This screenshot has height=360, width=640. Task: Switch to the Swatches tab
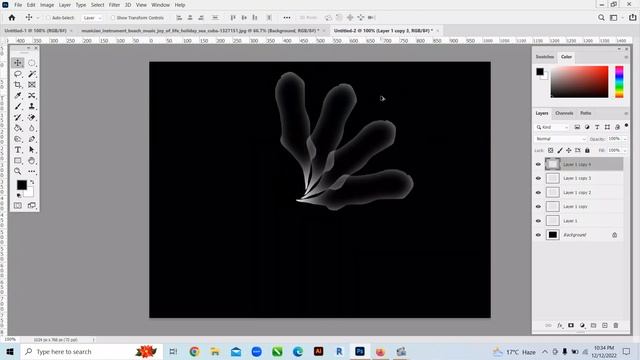[544, 57]
